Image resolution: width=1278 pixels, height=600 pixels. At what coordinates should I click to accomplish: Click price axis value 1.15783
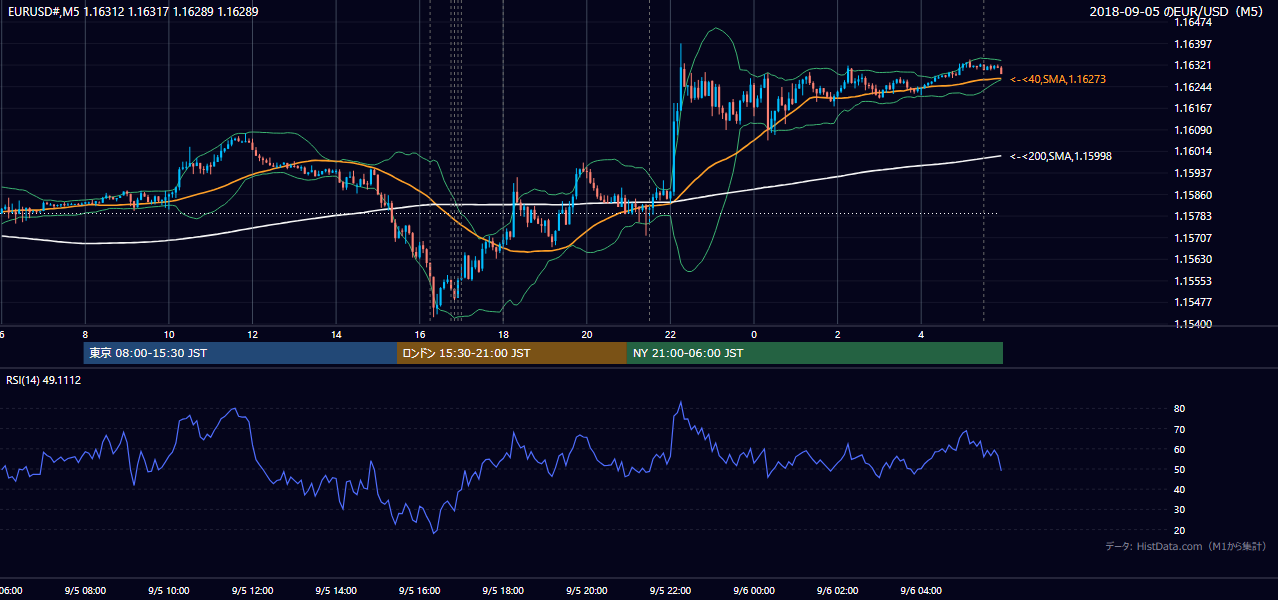click(x=1192, y=217)
